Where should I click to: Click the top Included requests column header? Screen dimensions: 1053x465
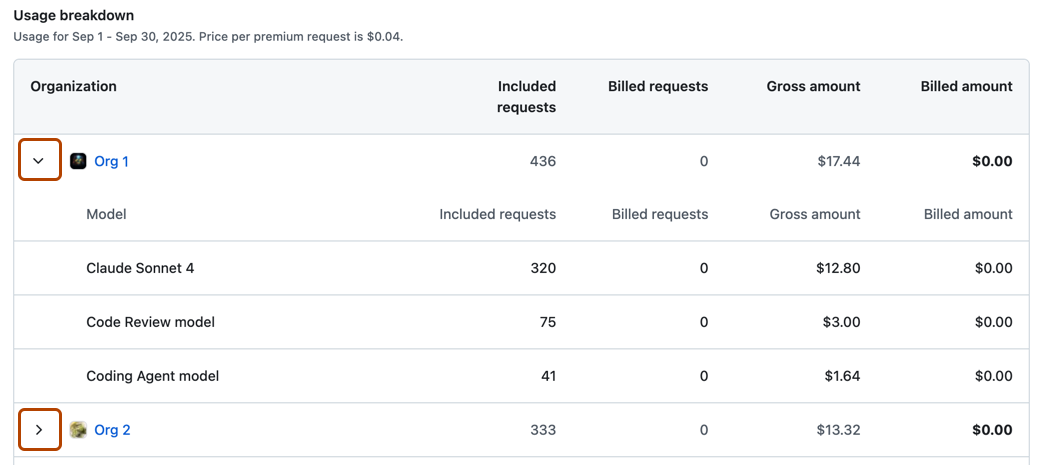pyautogui.click(x=526, y=96)
